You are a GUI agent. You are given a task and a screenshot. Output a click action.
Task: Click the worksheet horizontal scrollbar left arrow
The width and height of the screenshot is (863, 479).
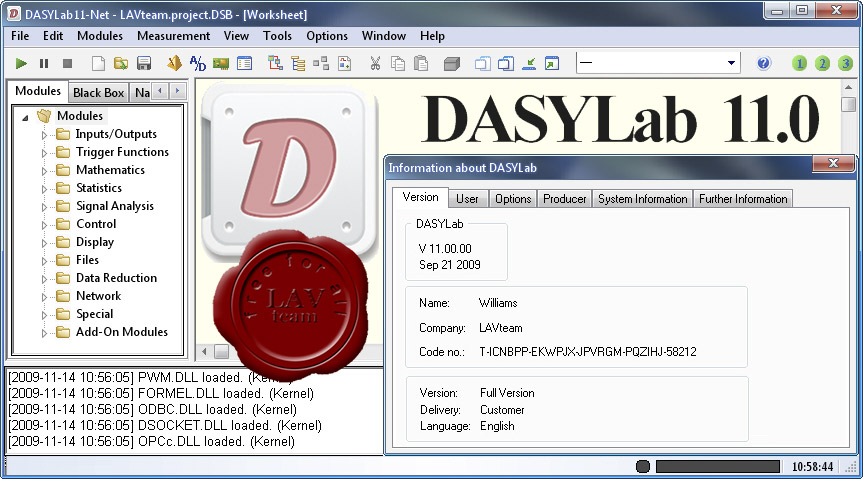(205, 351)
